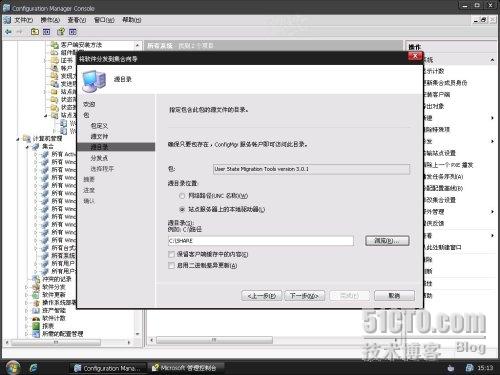The height and width of the screenshot is (375, 500).
Task: Click the 分发点 step in wizard navigation
Action: pos(99,158)
